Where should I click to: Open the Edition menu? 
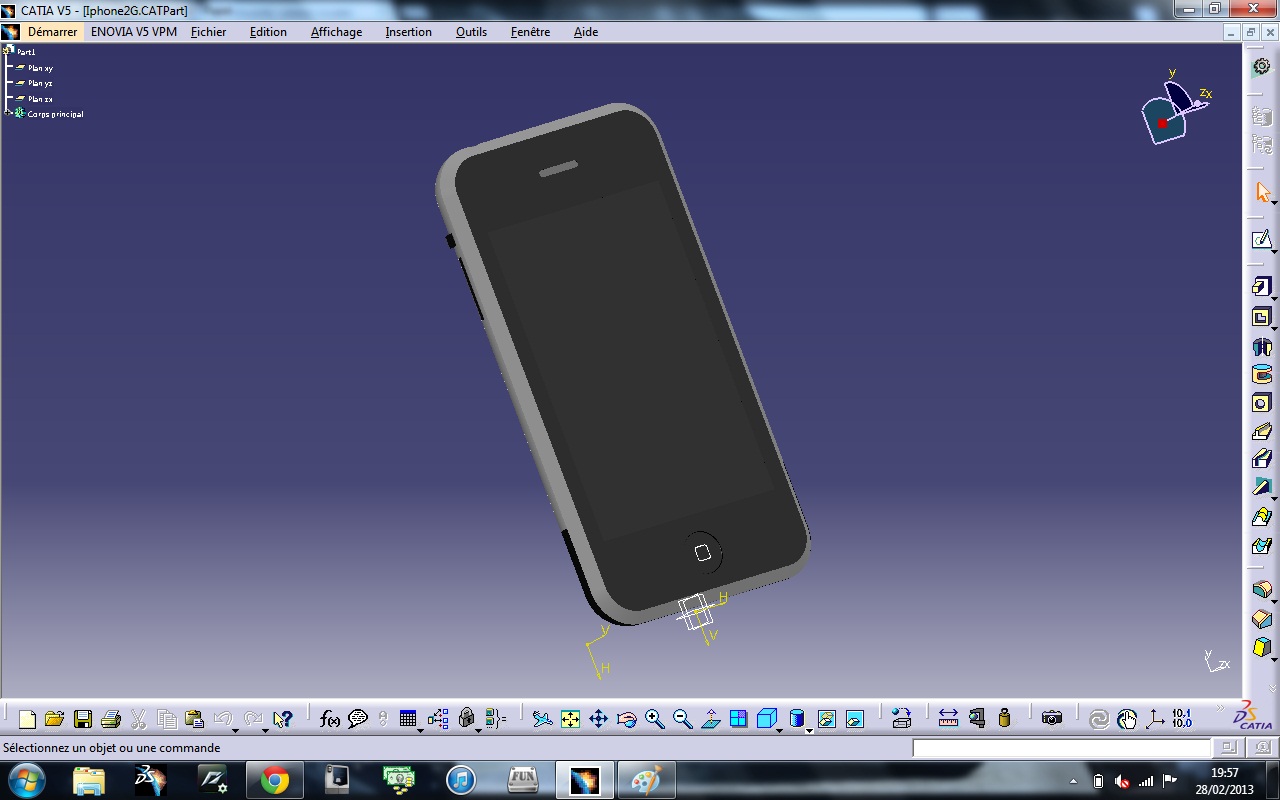point(268,32)
